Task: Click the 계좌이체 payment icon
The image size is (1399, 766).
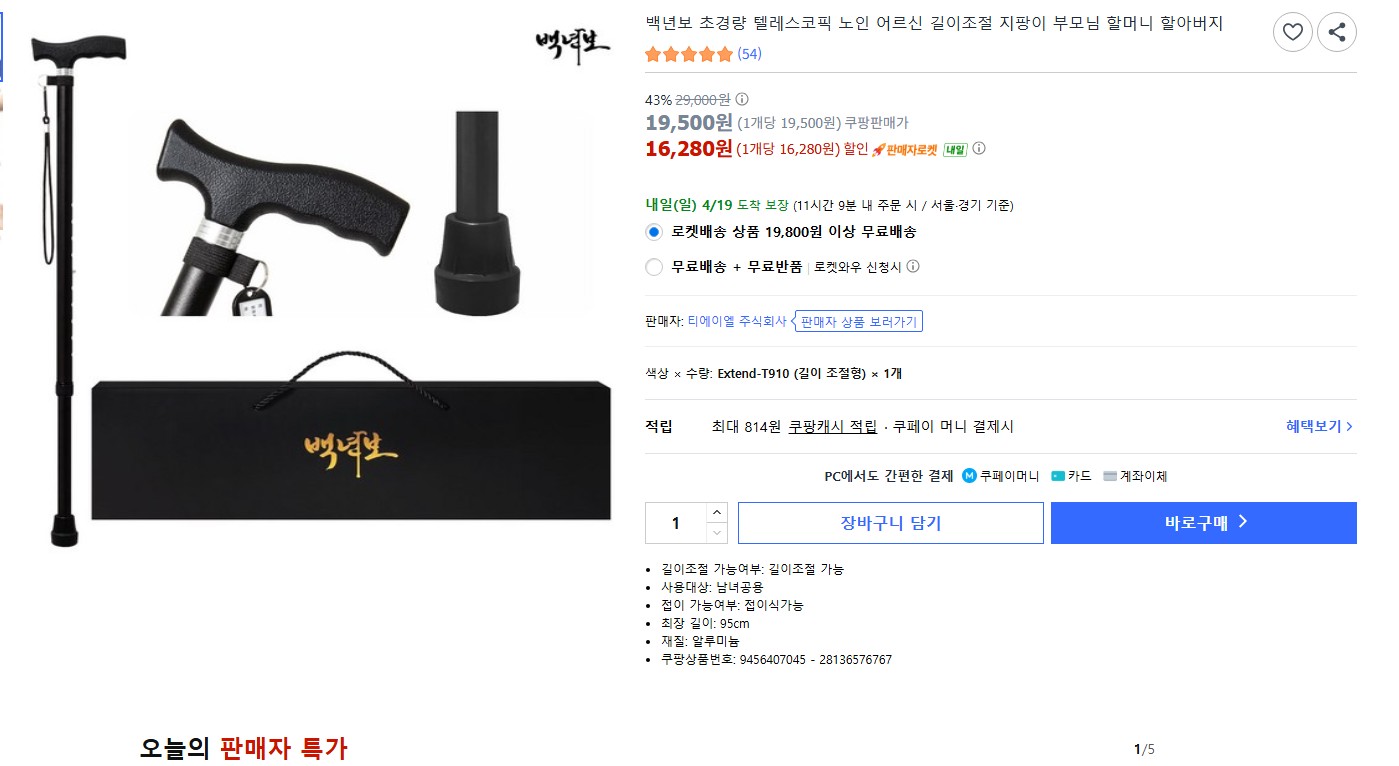Action: [x=1109, y=476]
